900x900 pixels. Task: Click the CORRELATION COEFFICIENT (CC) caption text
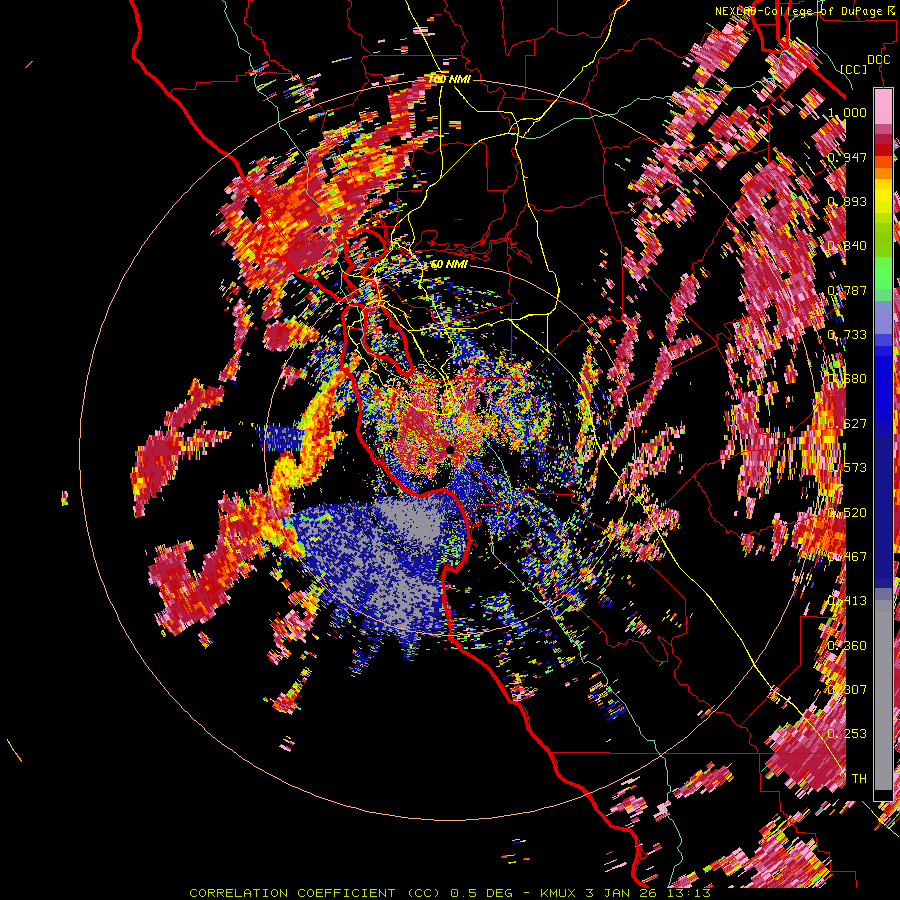(x=315, y=893)
